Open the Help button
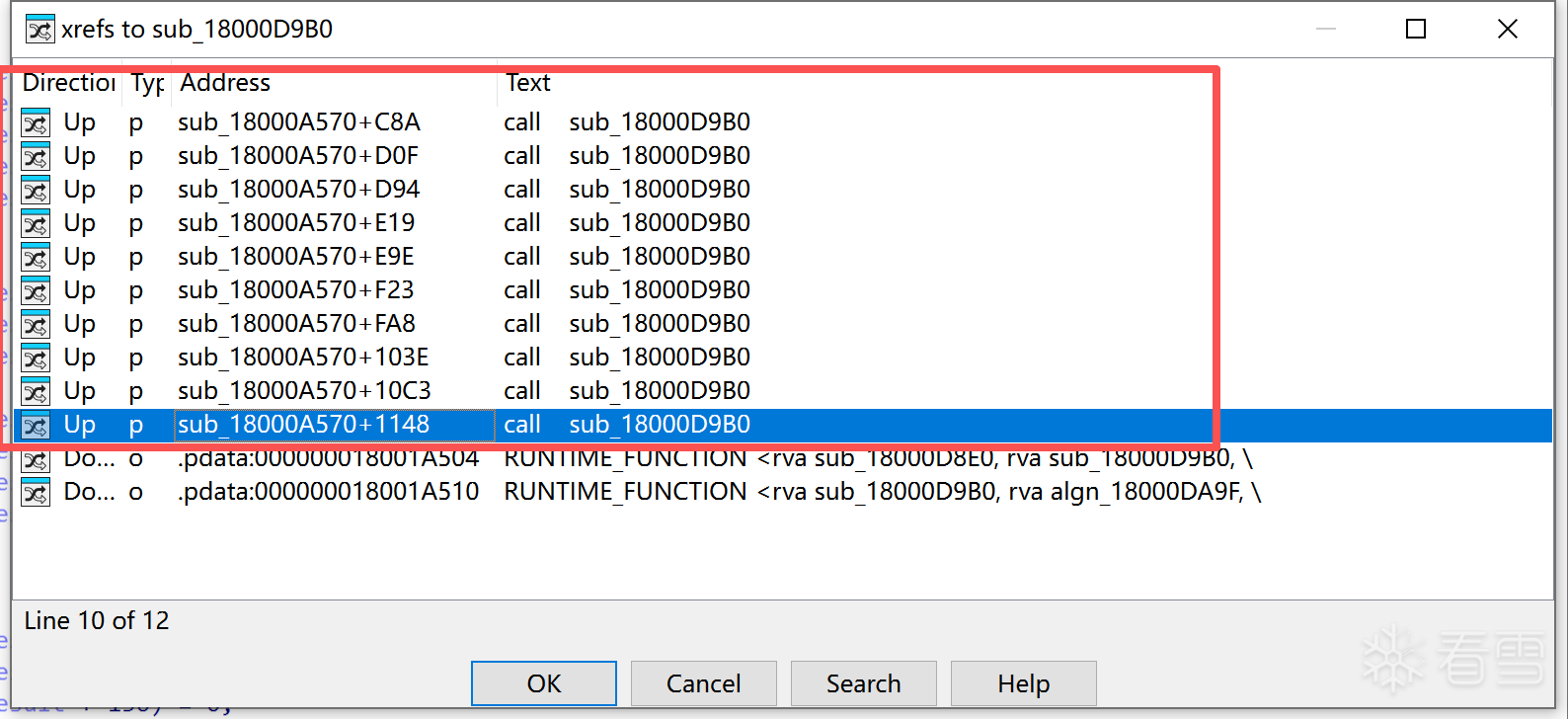Screen dimensions: 1568x719 click(1023, 683)
